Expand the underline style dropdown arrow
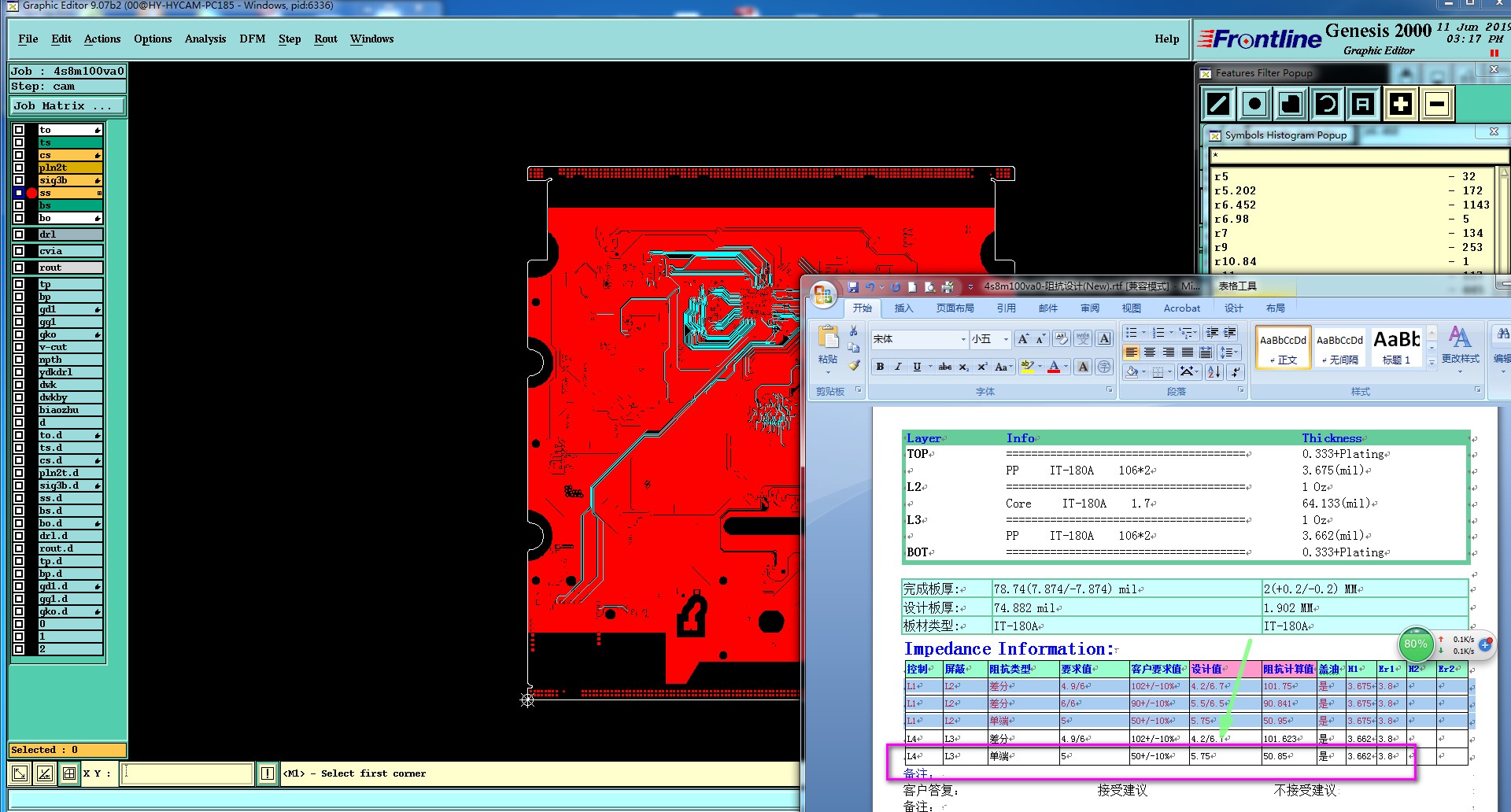The image size is (1511, 812). click(930, 367)
